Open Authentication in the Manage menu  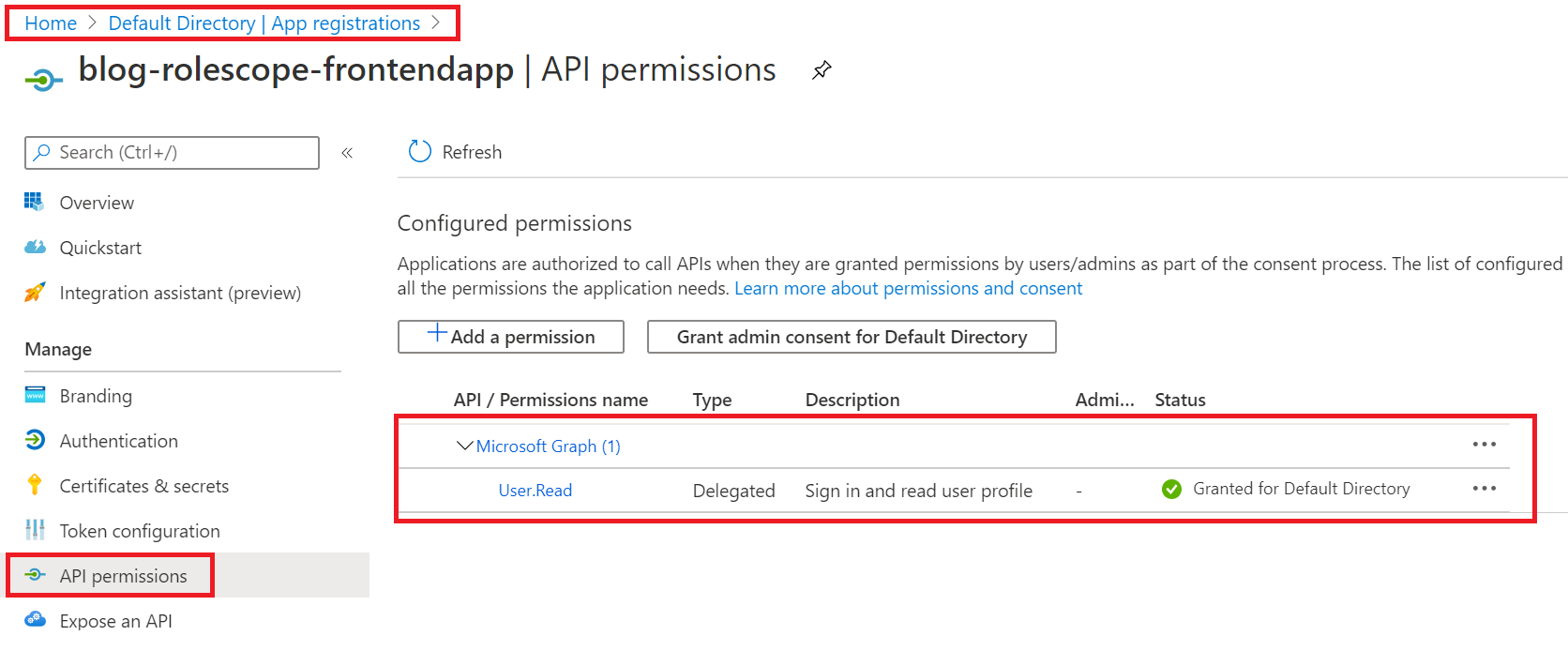118,441
